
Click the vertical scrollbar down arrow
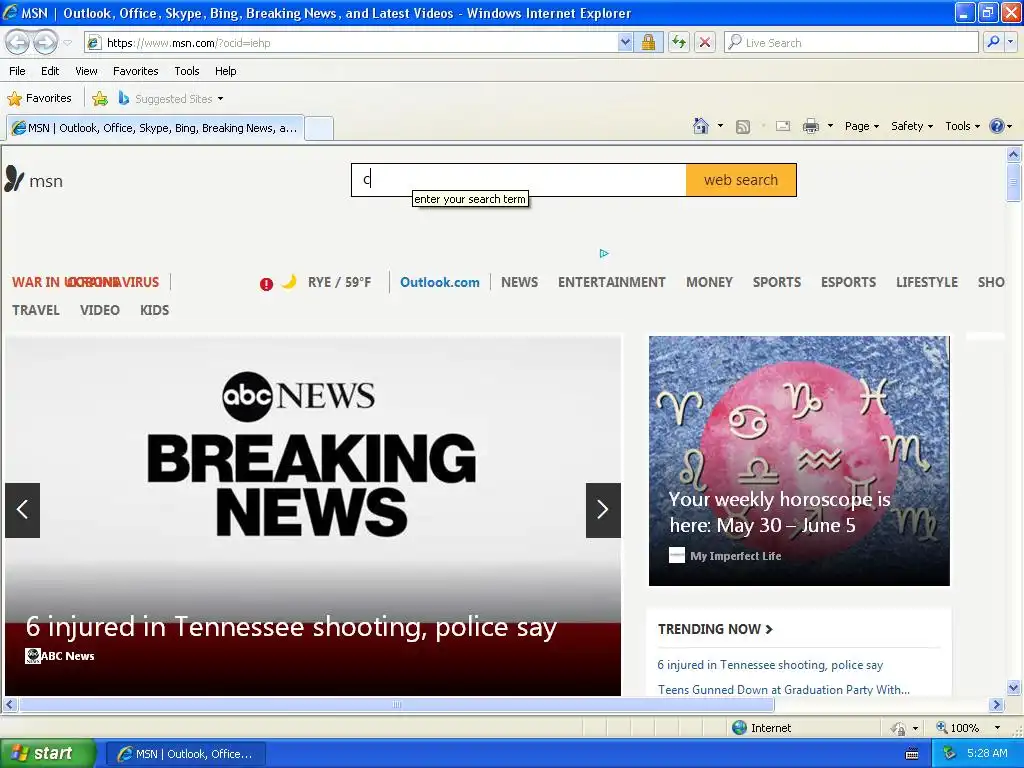coord(1014,687)
